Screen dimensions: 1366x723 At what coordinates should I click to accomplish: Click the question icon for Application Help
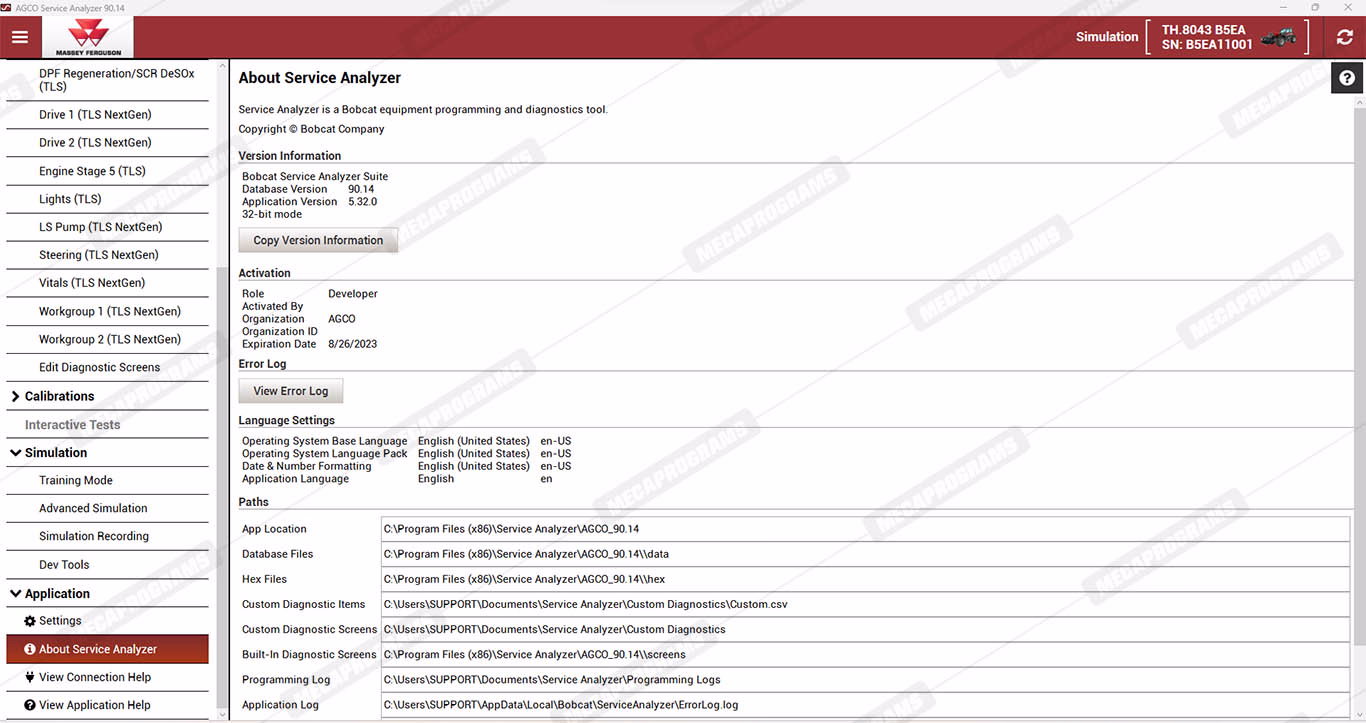click(x=30, y=705)
